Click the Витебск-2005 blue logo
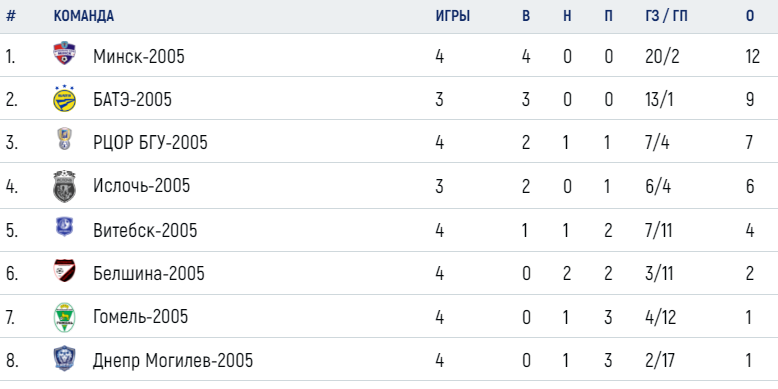This screenshot has width=778, height=389. click(65, 227)
